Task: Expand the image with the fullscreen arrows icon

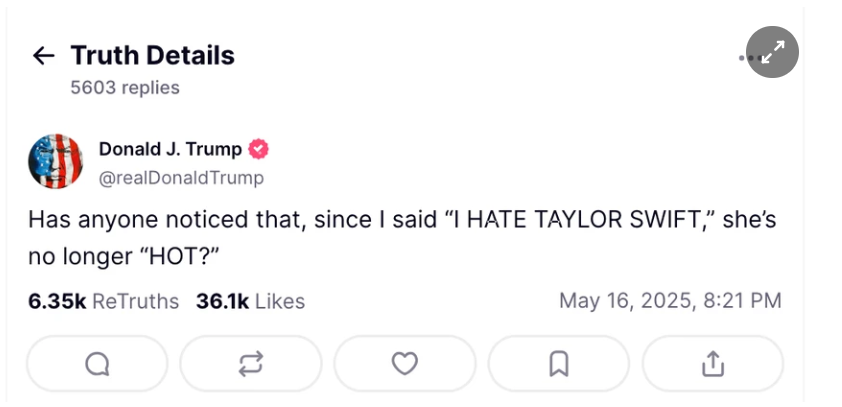Action: click(x=773, y=52)
